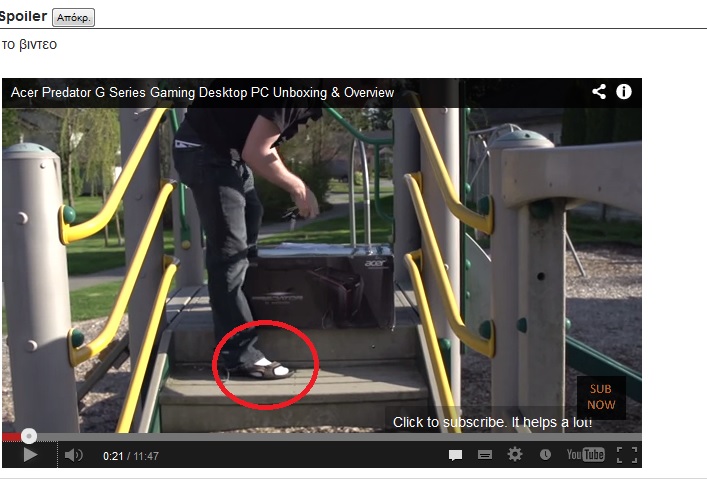707x492 pixels.
Task: Mute the video volume speaker icon
Action: pos(73,455)
